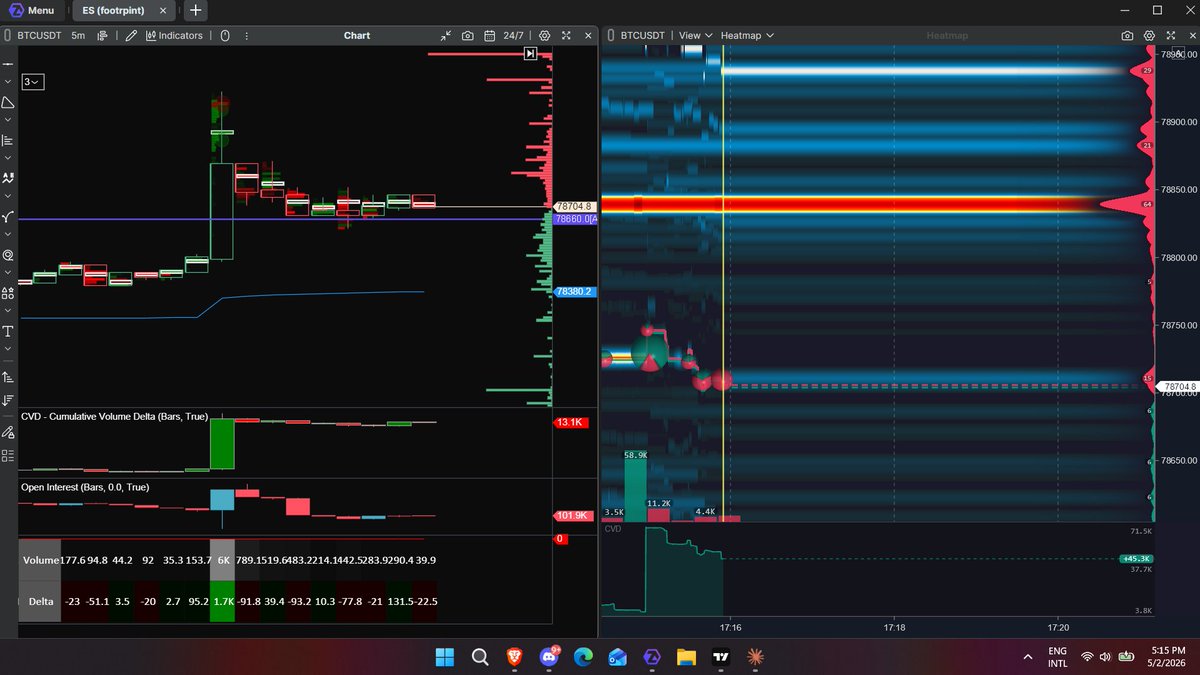
Task: Click the descending sort drawings icon
Action: pos(8,400)
